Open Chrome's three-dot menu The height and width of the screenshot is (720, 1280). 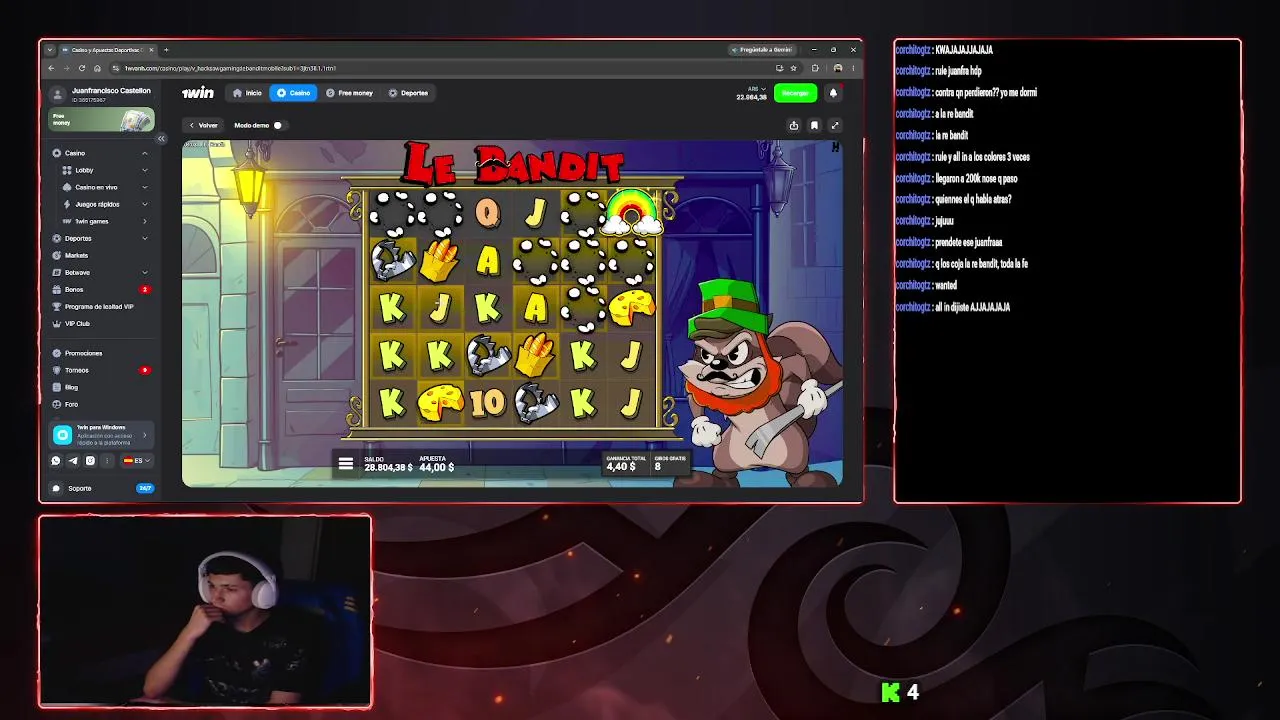pos(852,68)
